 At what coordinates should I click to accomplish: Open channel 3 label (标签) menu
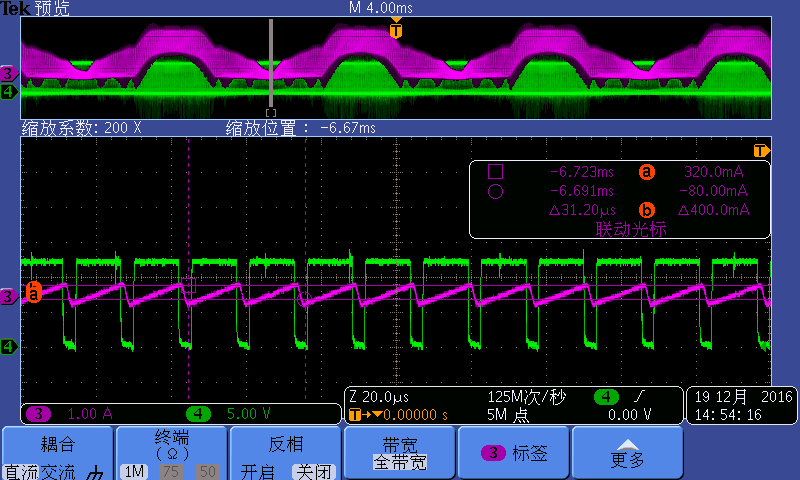pos(514,453)
